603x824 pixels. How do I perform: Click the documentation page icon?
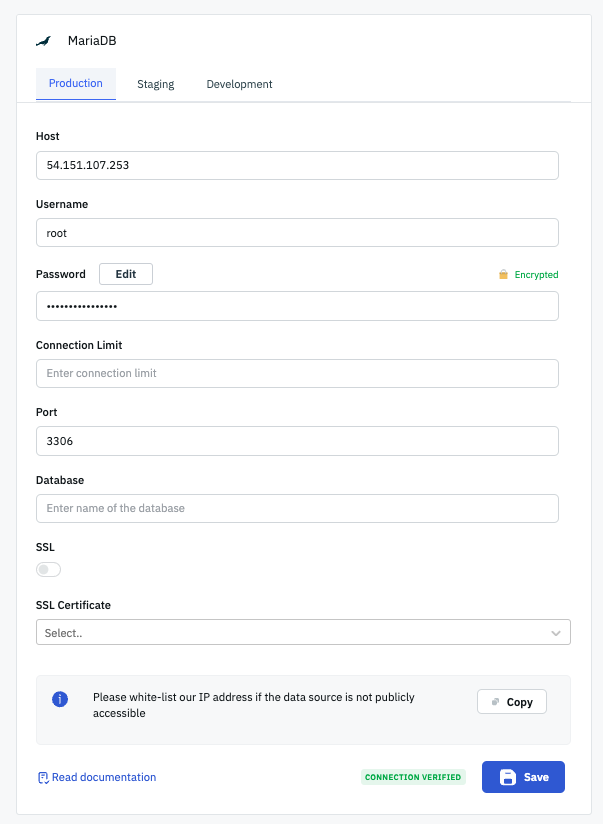pyautogui.click(x=43, y=777)
